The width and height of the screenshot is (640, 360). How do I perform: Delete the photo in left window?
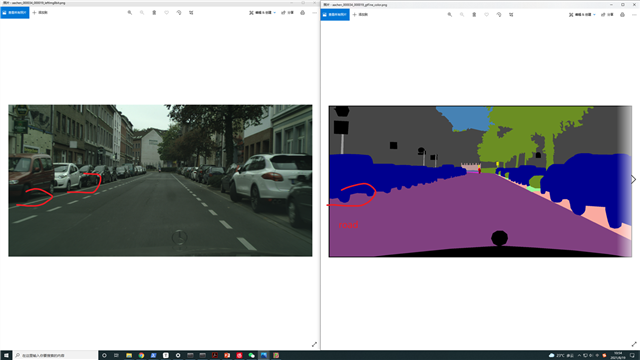click(154, 13)
